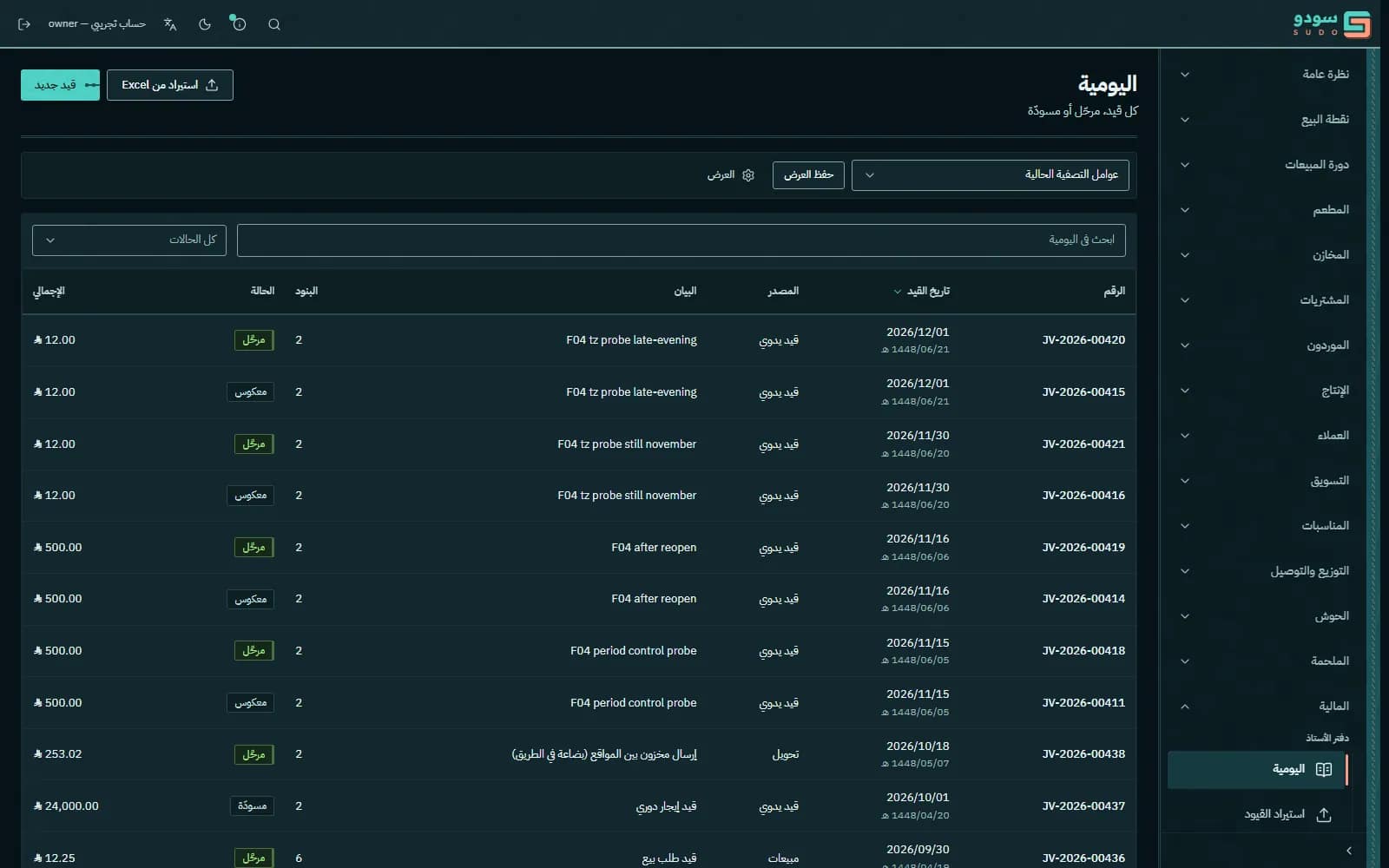Create a new entry with قيد جديد
Image resolution: width=1389 pixels, height=868 pixels.
[x=60, y=85]
